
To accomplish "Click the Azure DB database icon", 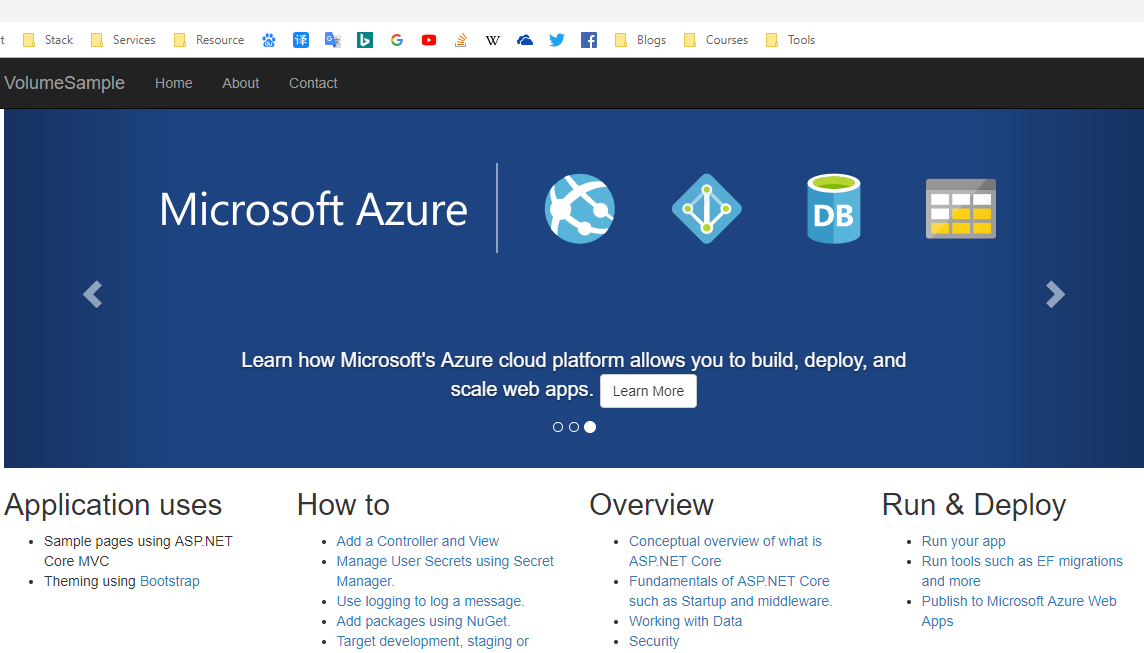I will [834, 209].
